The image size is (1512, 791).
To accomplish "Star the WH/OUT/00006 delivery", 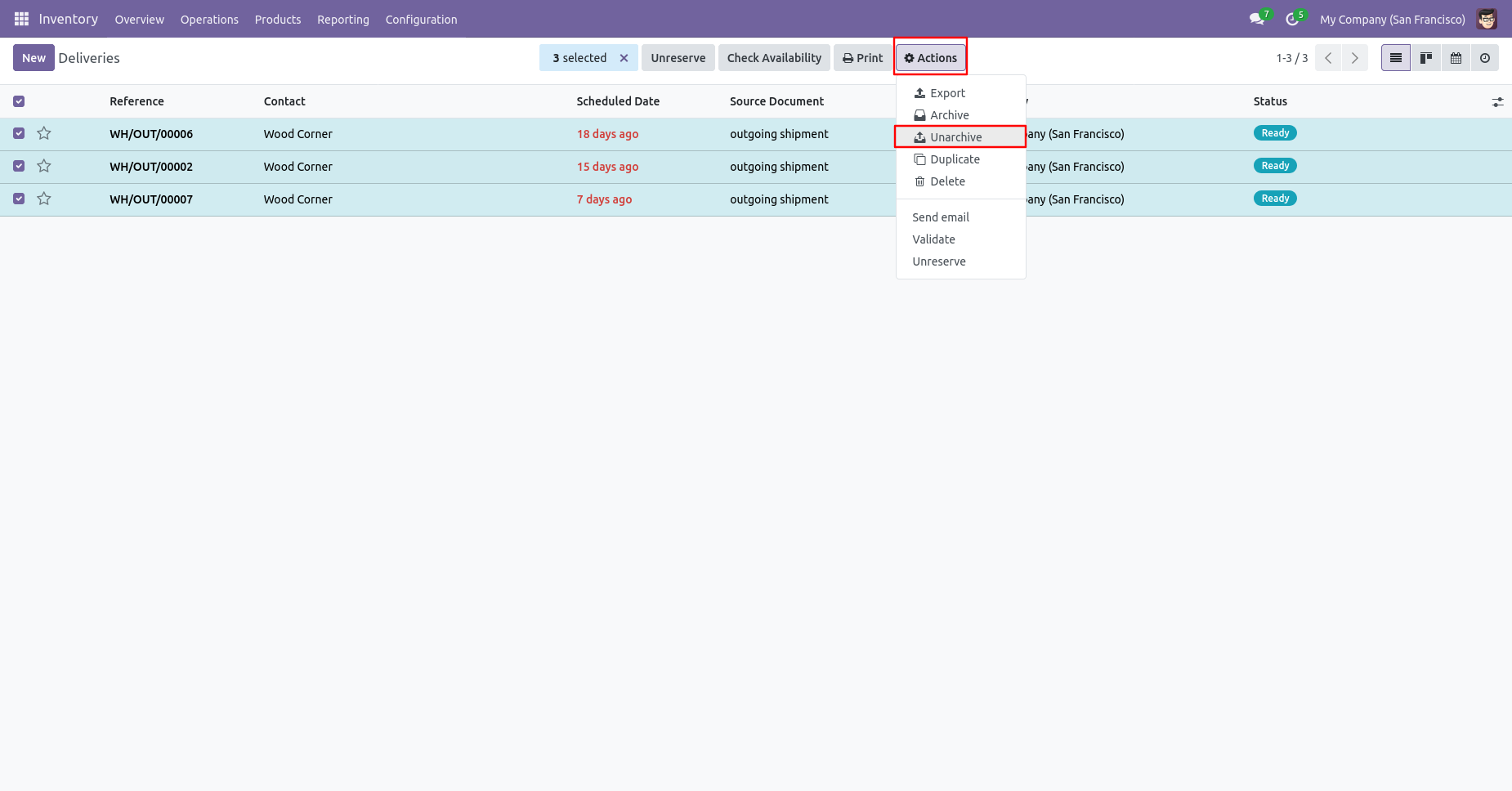I will tap(44, 133).
